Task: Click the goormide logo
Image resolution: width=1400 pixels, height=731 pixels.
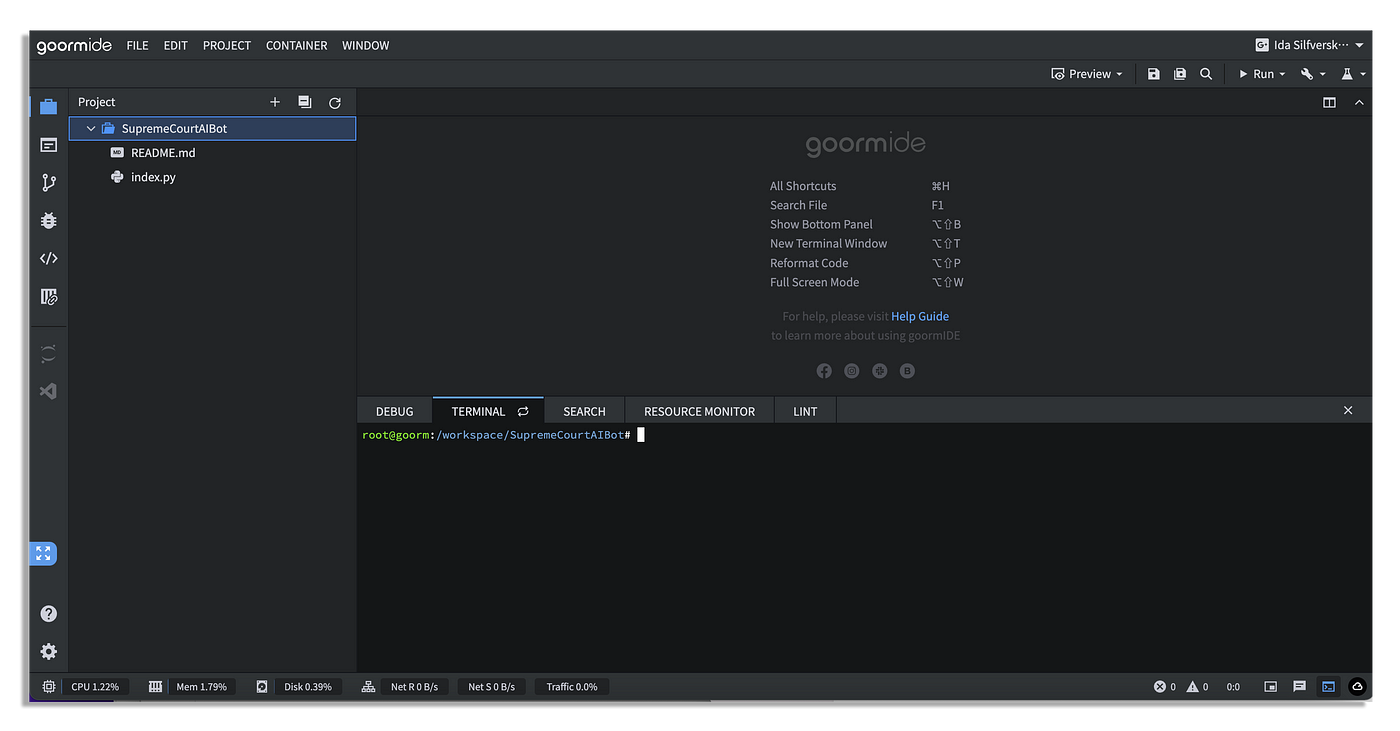Action: pyautogui.click(x=73, y=46)
